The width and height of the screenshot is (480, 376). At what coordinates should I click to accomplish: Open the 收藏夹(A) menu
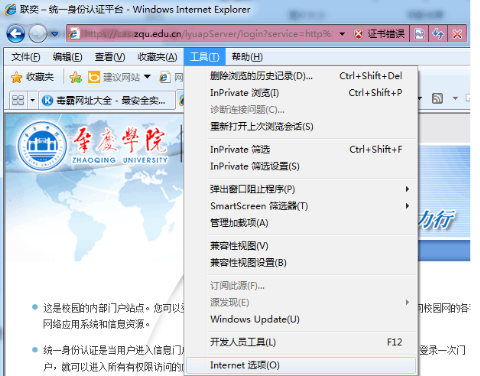157,57
